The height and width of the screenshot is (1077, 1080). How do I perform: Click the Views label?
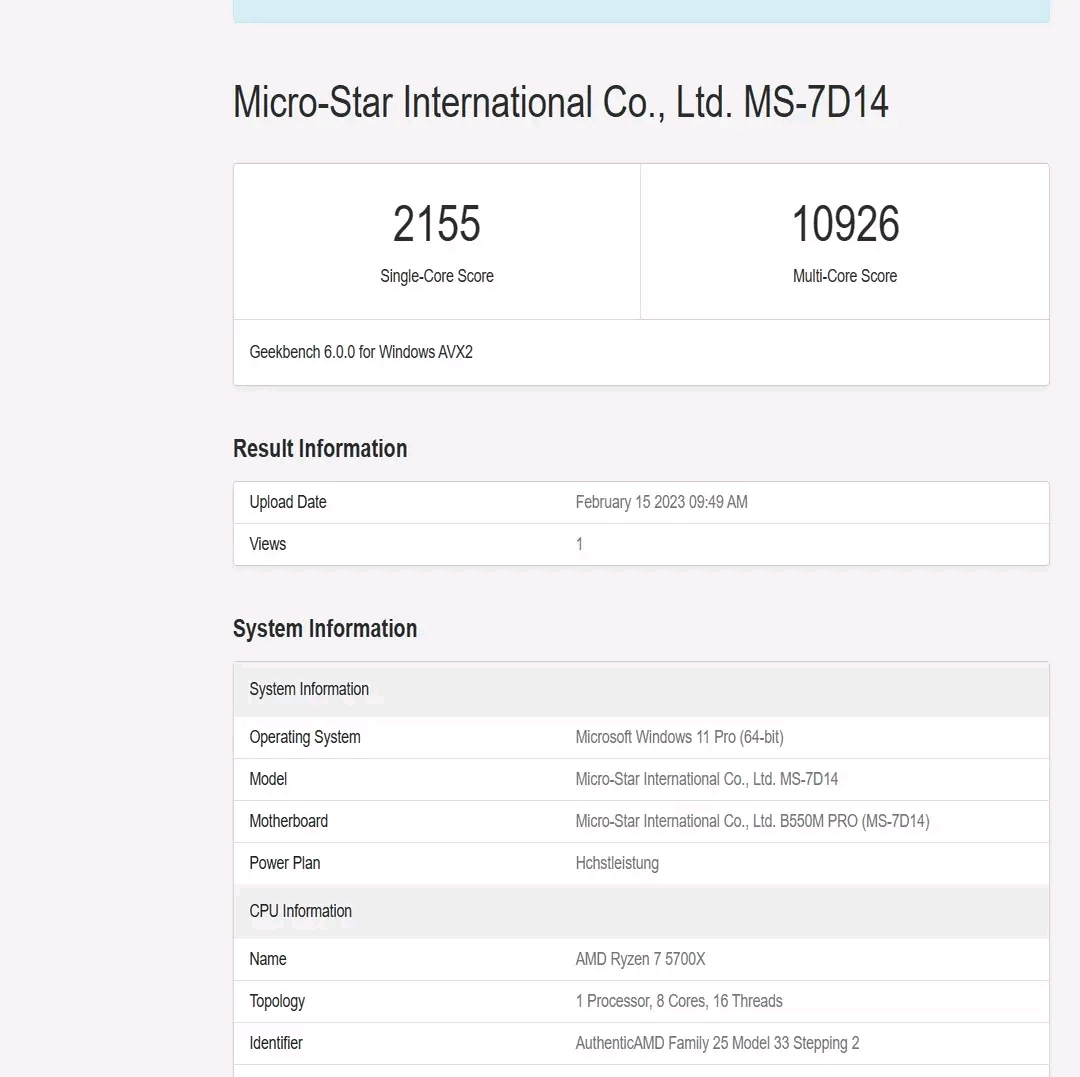pyautogui.click(x=268, y=544)
